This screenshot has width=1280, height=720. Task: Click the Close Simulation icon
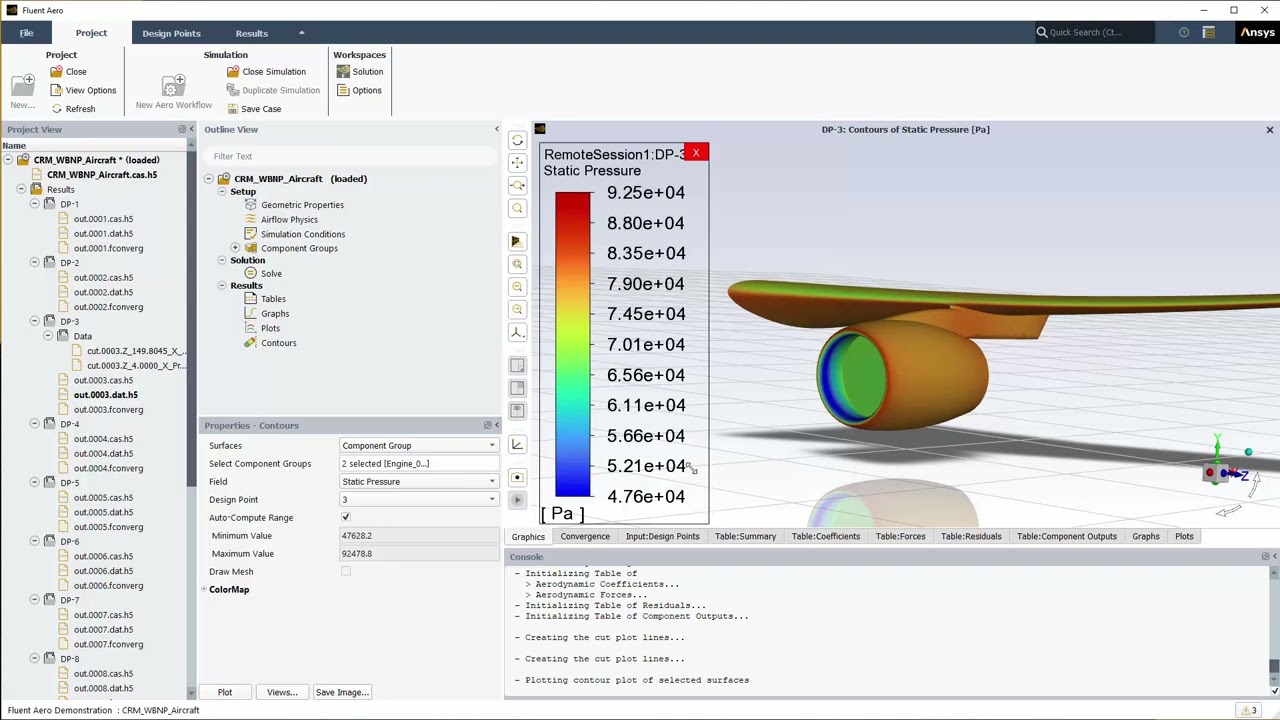(x=233, y=72)
